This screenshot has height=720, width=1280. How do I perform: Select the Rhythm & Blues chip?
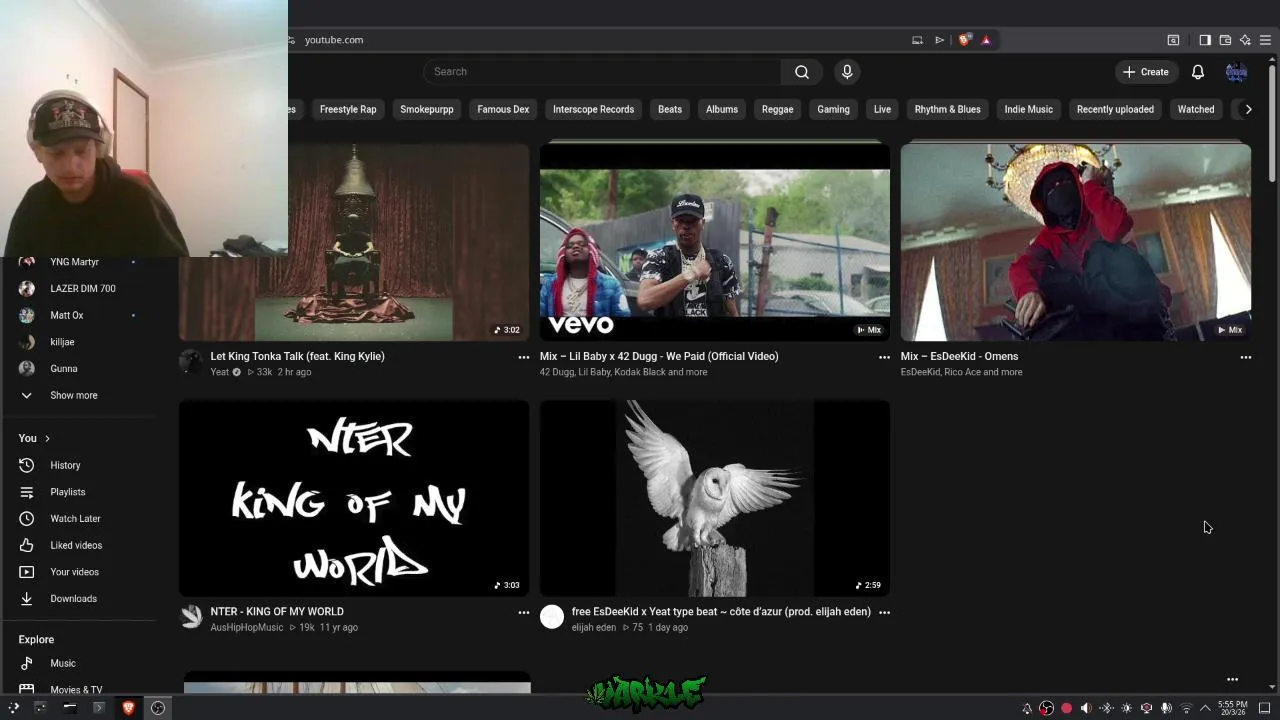click(947, 109)
